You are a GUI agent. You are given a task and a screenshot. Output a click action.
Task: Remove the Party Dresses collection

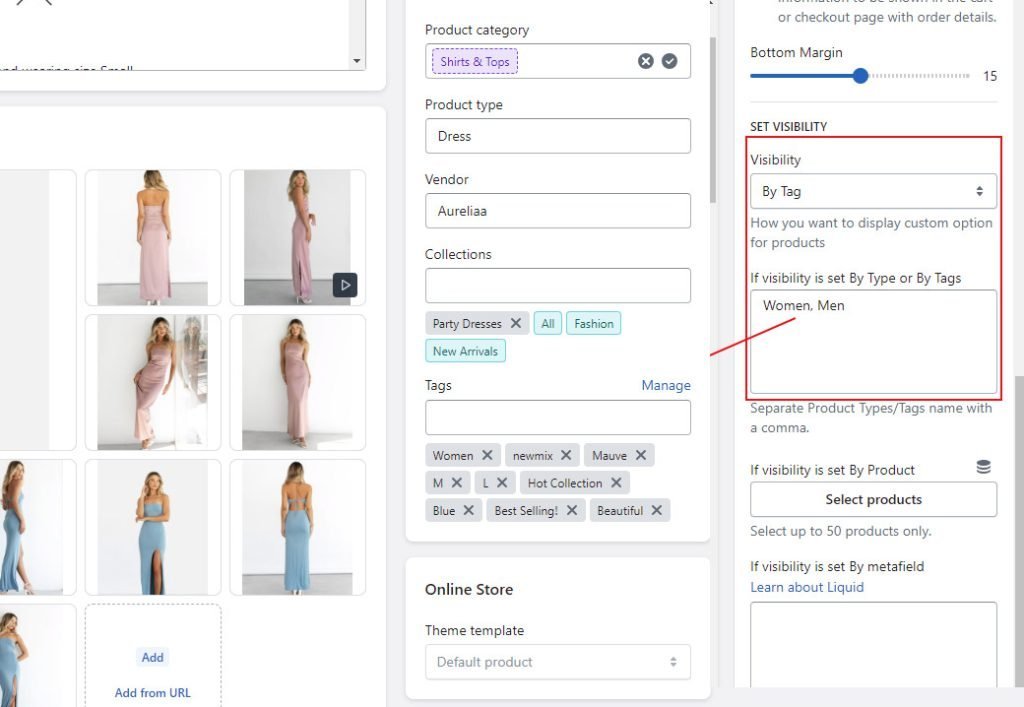(515, 323)
